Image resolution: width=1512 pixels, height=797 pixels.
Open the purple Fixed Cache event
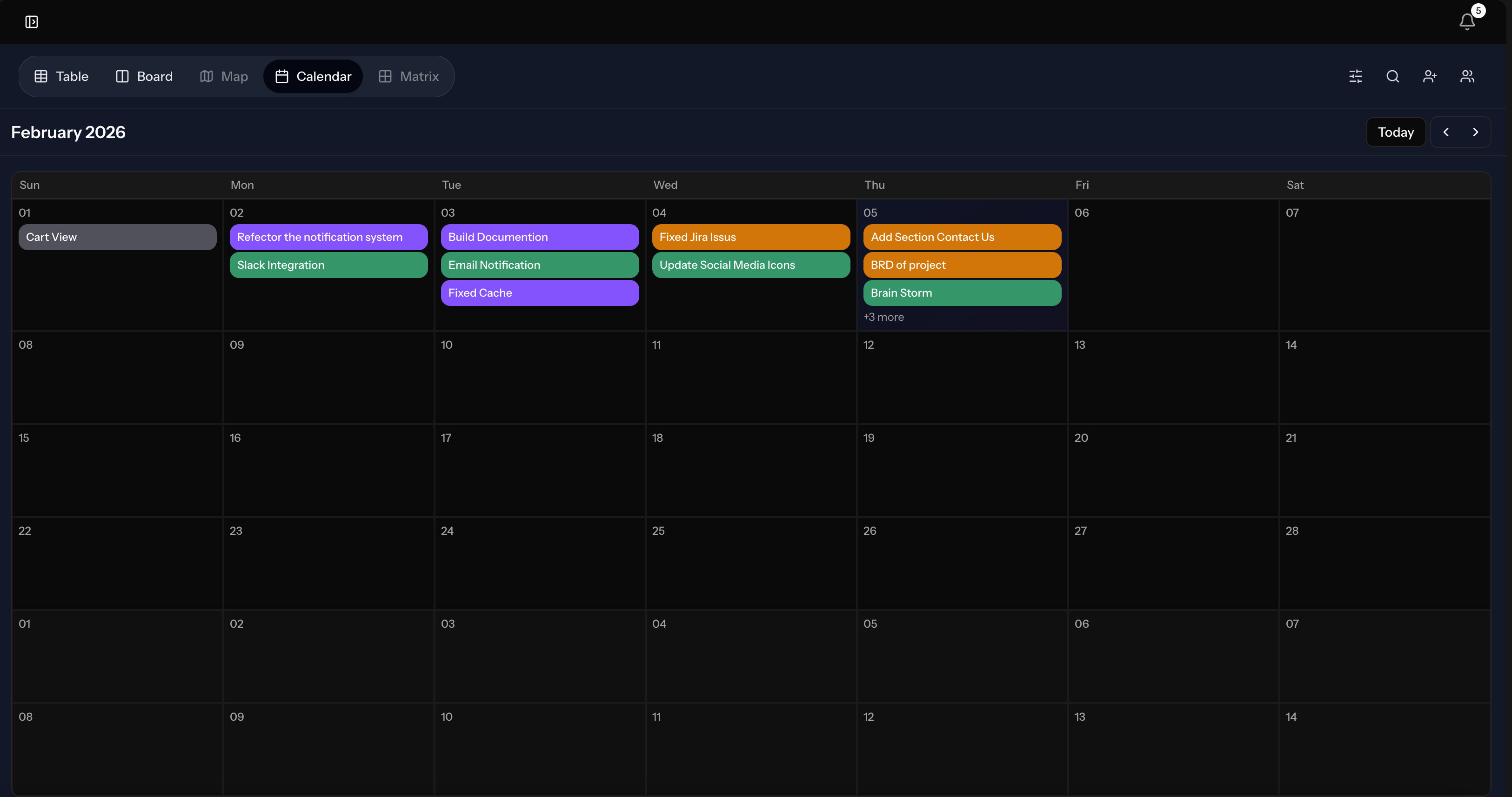[x=539, y=292]
